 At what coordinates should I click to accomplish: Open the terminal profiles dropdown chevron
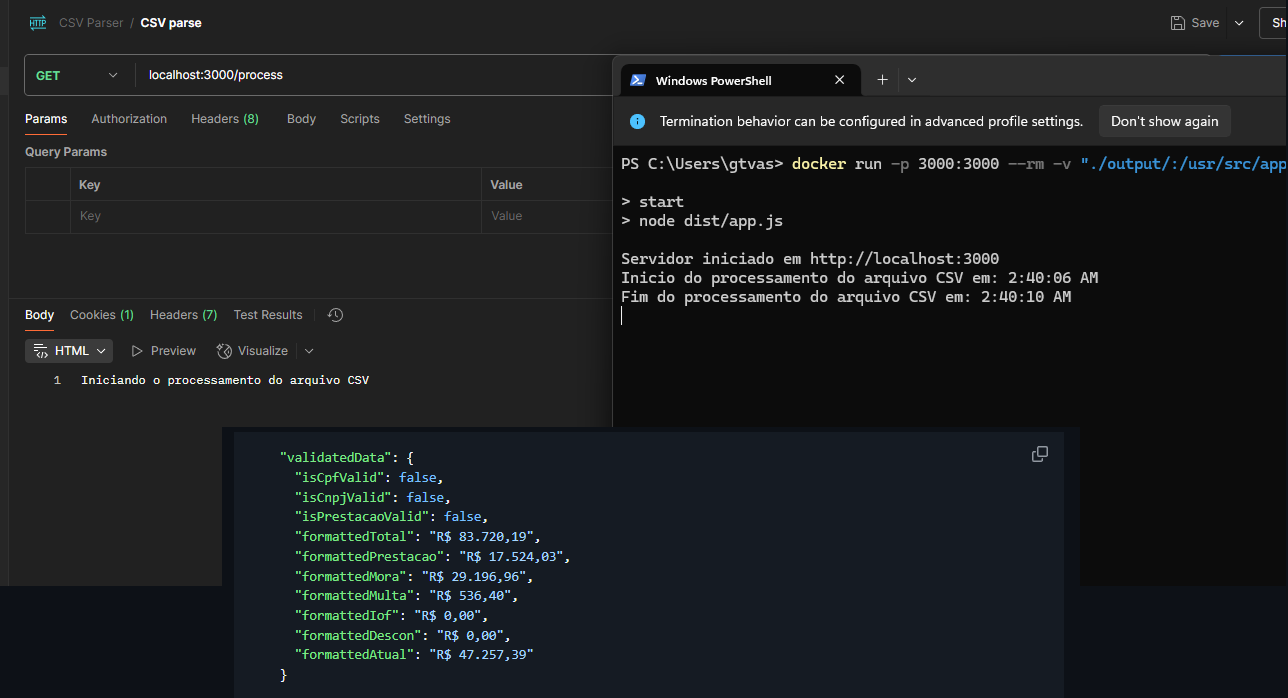tap(912, 80)
